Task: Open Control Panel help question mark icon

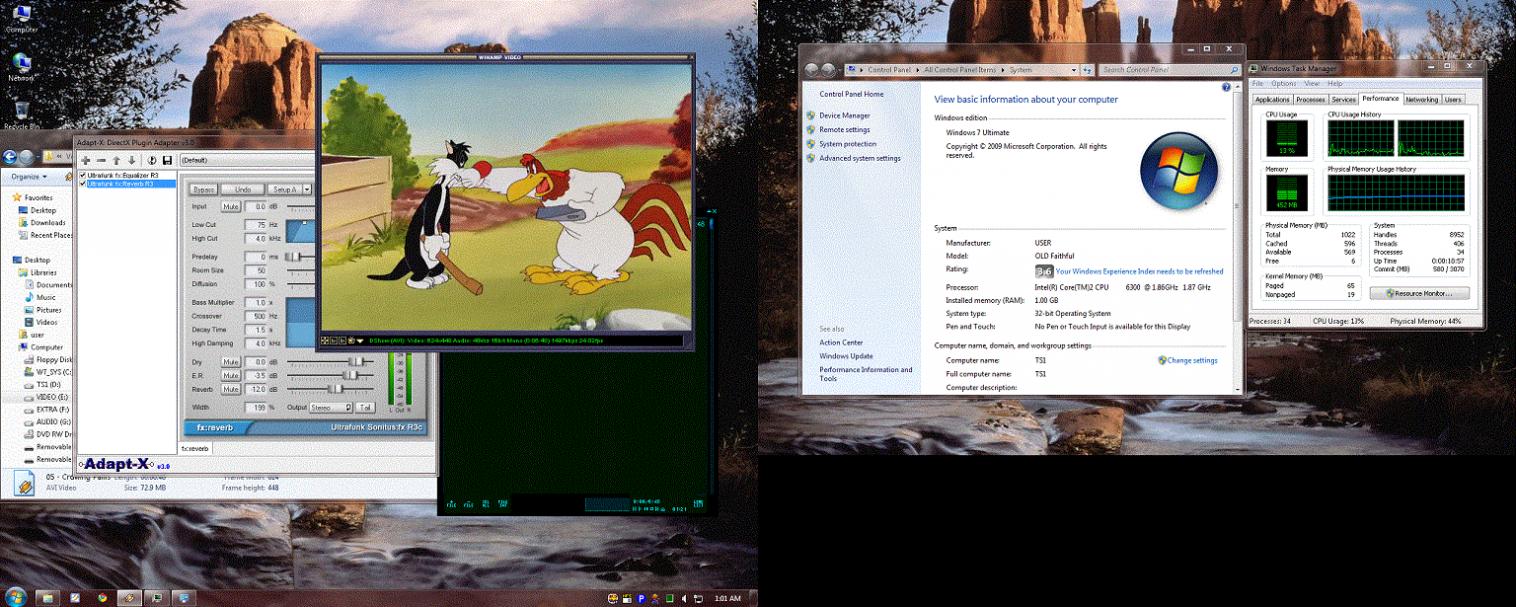Action: click(1228, 86)
